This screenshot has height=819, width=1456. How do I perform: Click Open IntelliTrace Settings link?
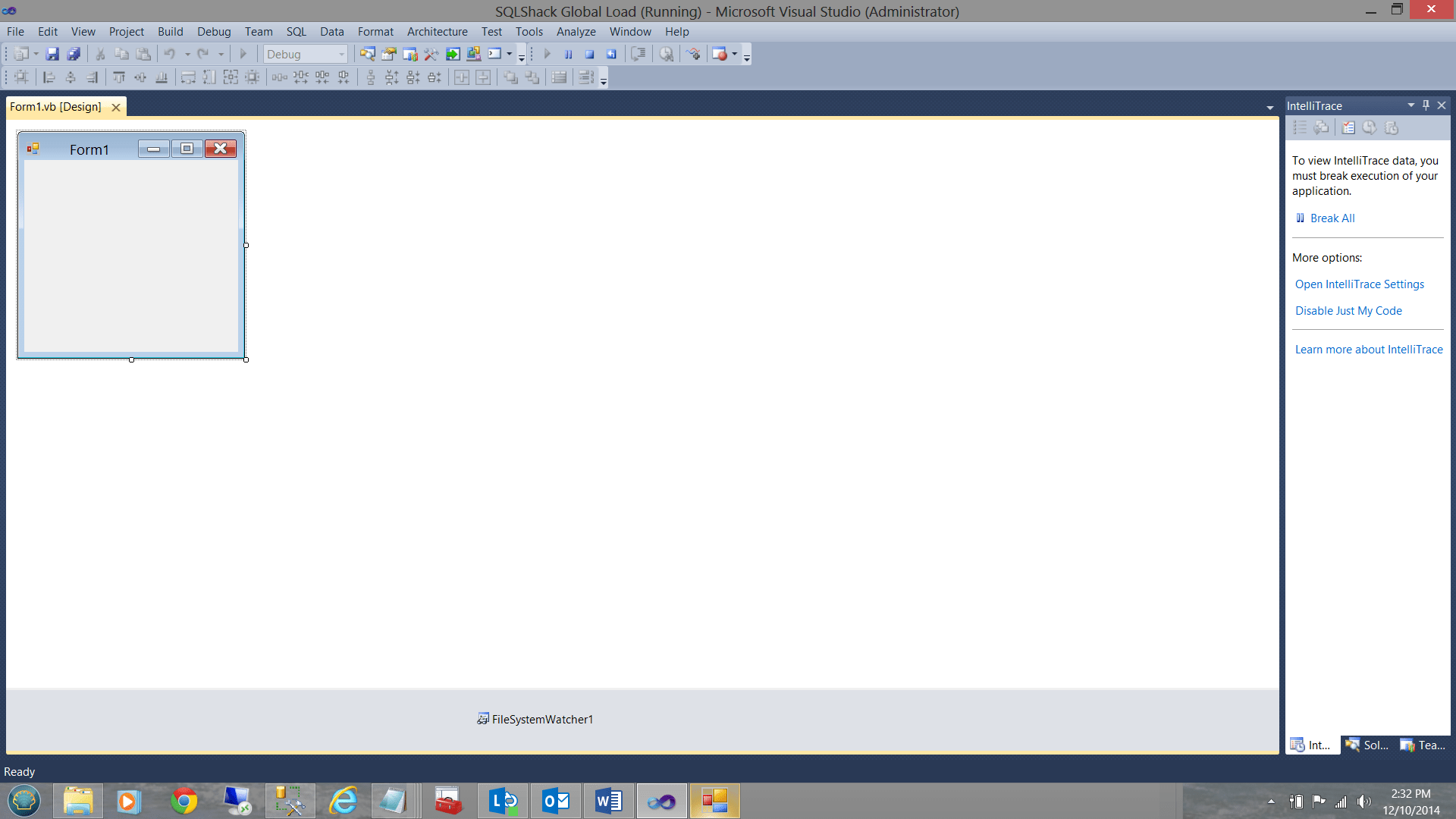[x=1359, y=284]
